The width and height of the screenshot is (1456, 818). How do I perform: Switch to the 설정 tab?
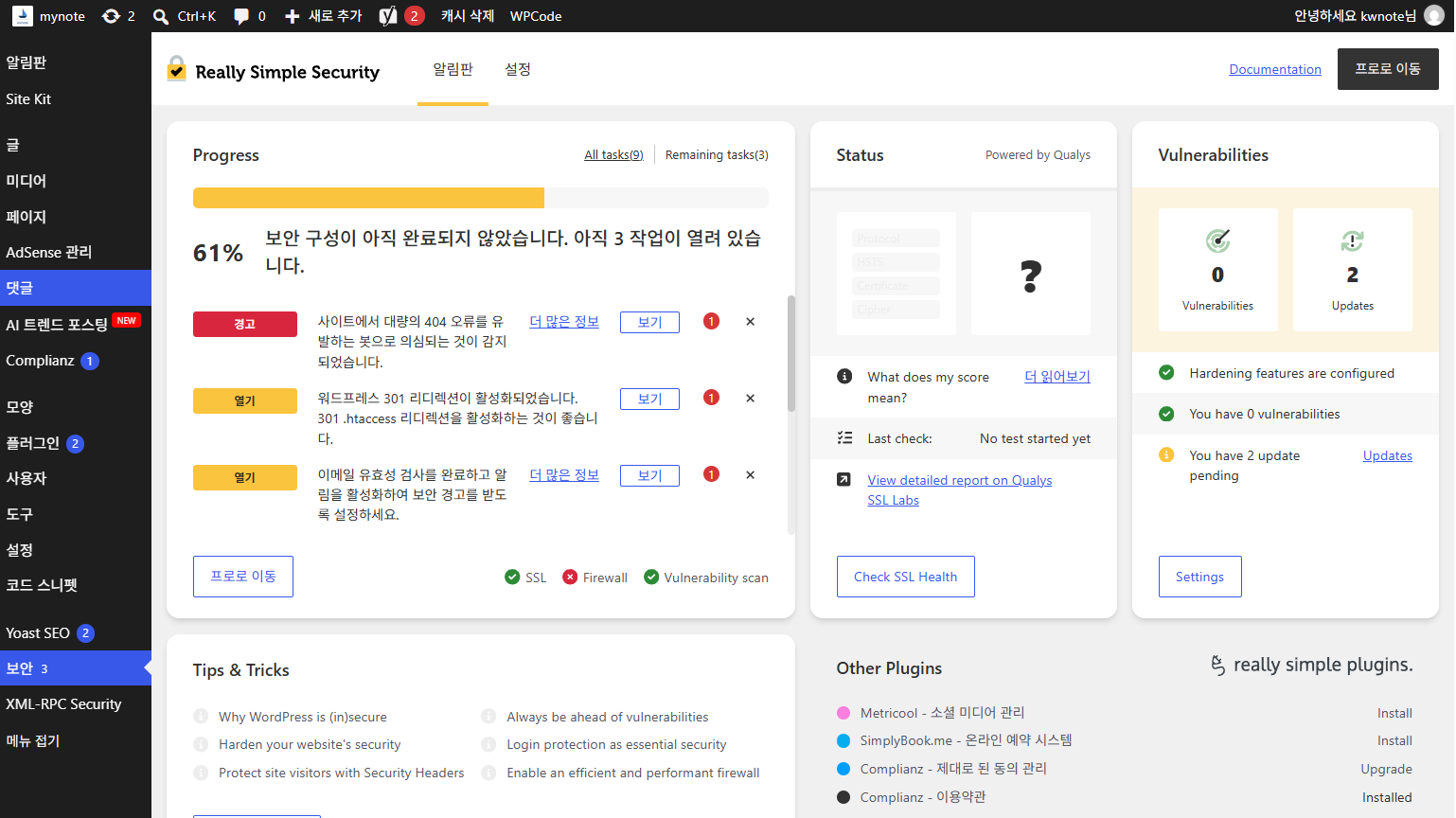(518, 69)
